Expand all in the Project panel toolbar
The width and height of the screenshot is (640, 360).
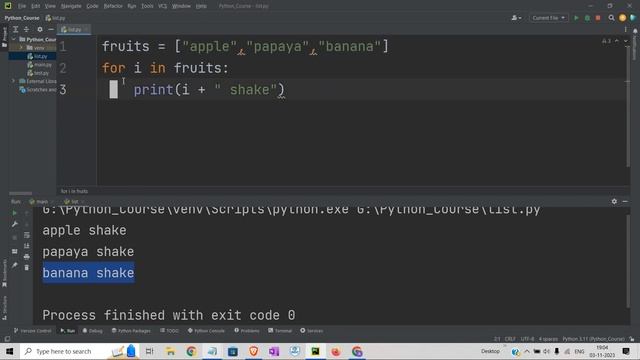tap(16, 29)
